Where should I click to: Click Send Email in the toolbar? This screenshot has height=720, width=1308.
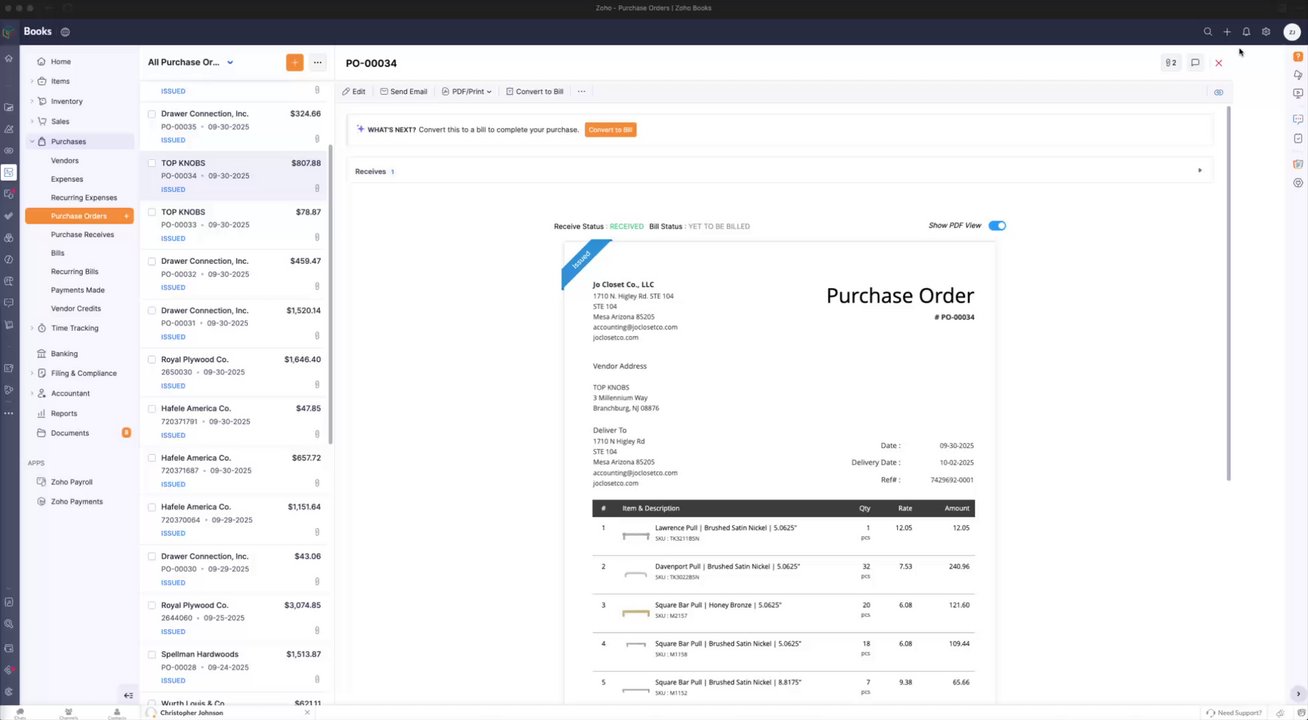point(403,91)
